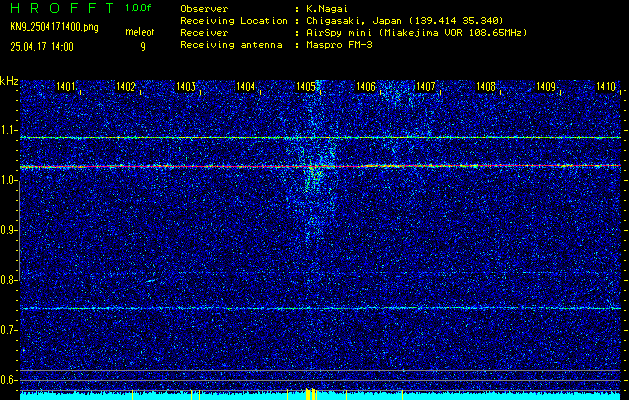The height and width of the screenshot is (400, 629).
Task: Click the 1.1 frequency axis label
Action: click(x=9, y=130)
